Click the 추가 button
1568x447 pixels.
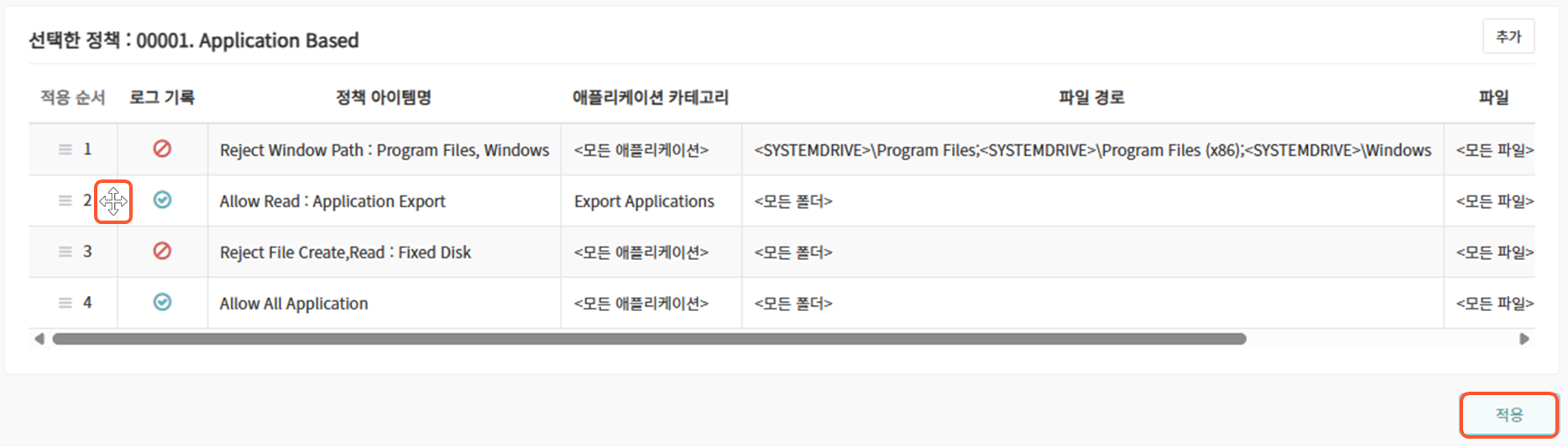[1508, 37]
